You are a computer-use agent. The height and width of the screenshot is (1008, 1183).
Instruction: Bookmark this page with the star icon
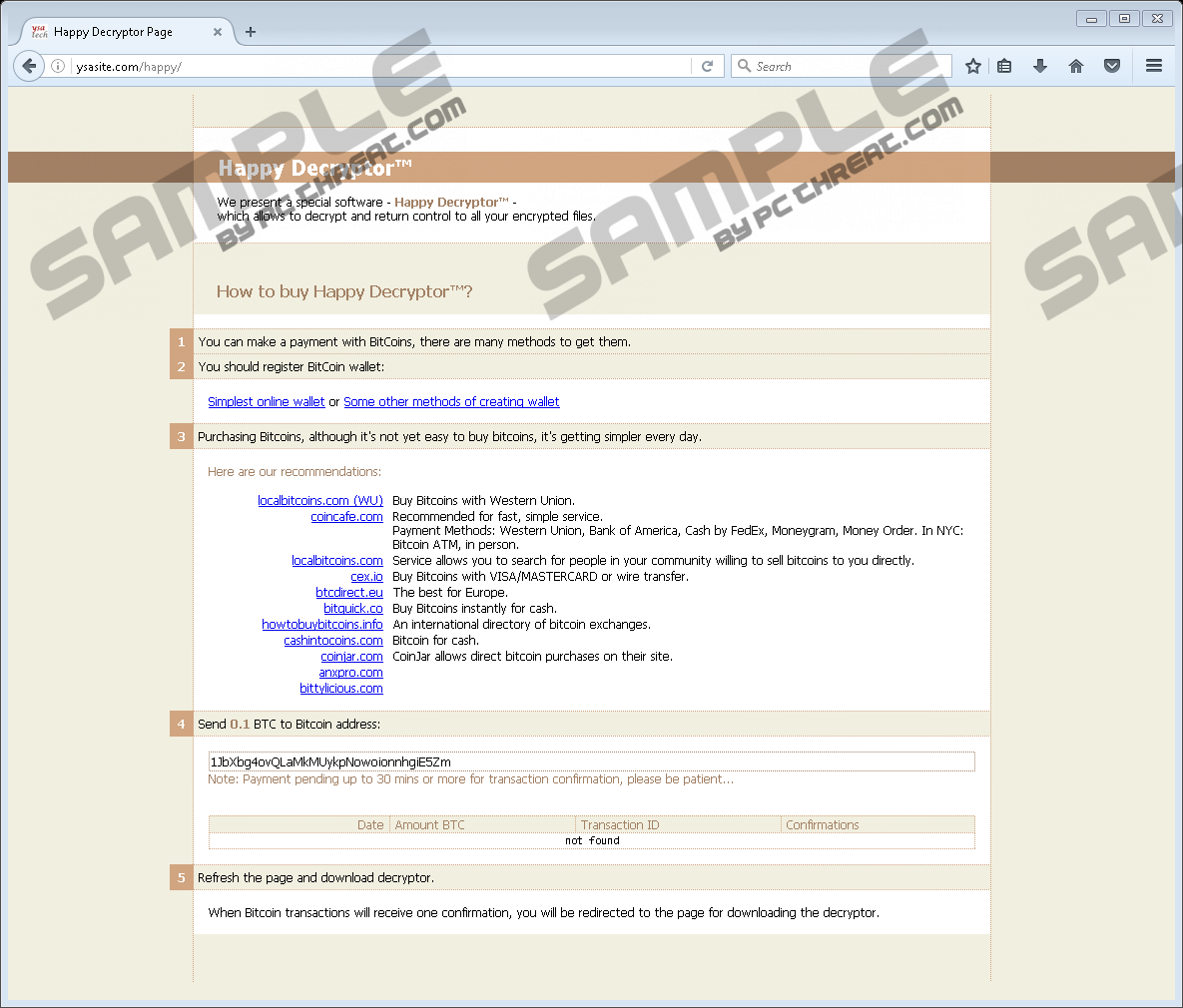(973, 66)
